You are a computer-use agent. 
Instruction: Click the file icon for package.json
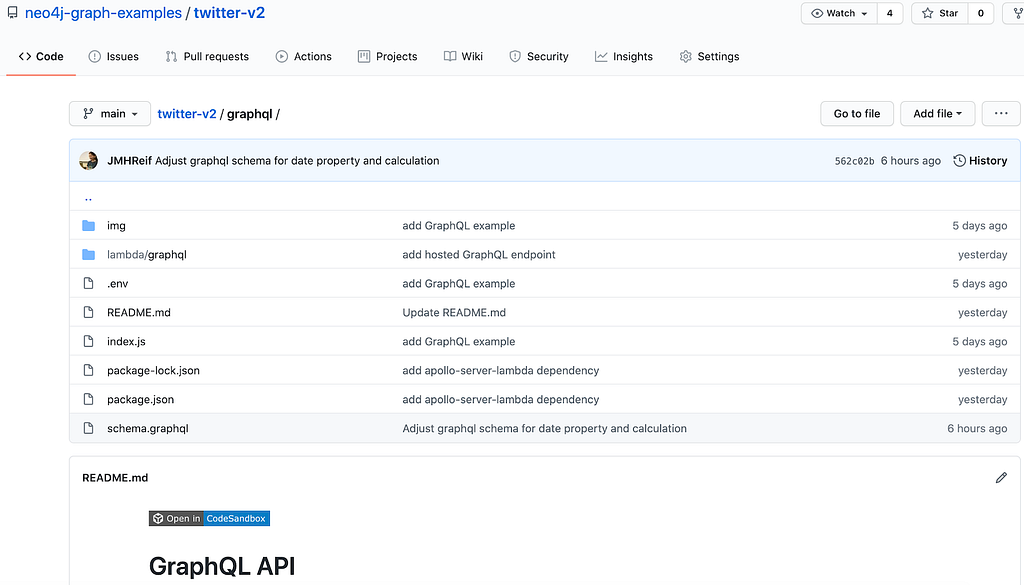(89, 399)
